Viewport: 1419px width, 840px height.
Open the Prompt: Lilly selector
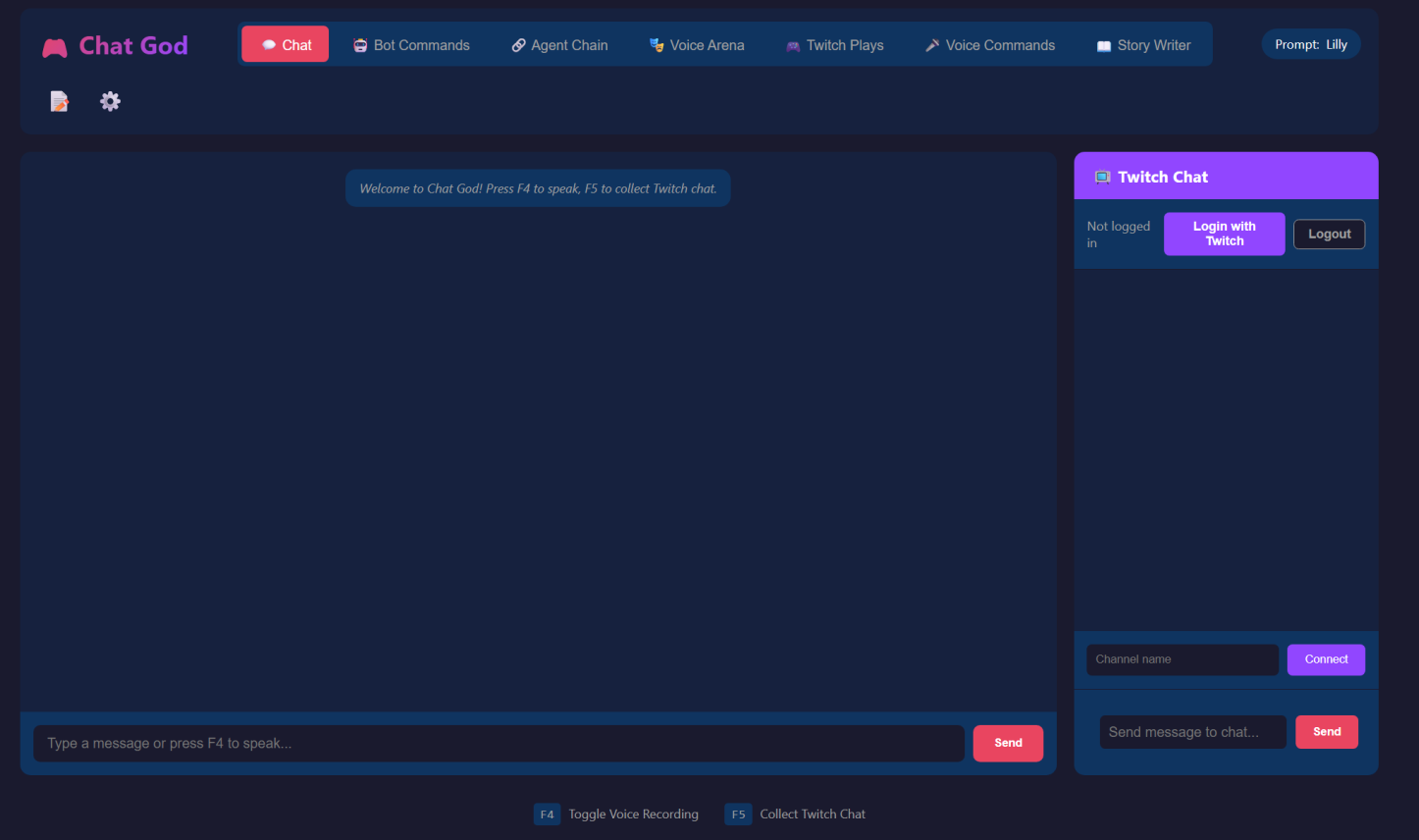pos(1310,44)
